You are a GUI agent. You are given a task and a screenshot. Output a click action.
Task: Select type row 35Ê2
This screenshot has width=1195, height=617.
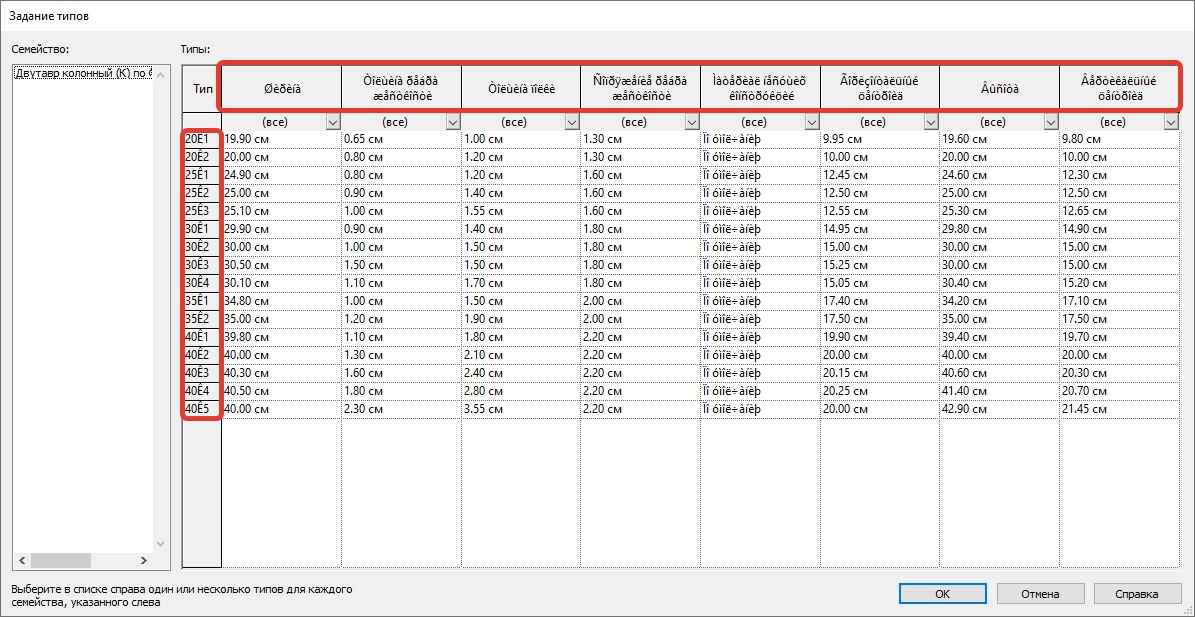coord(202,318)
